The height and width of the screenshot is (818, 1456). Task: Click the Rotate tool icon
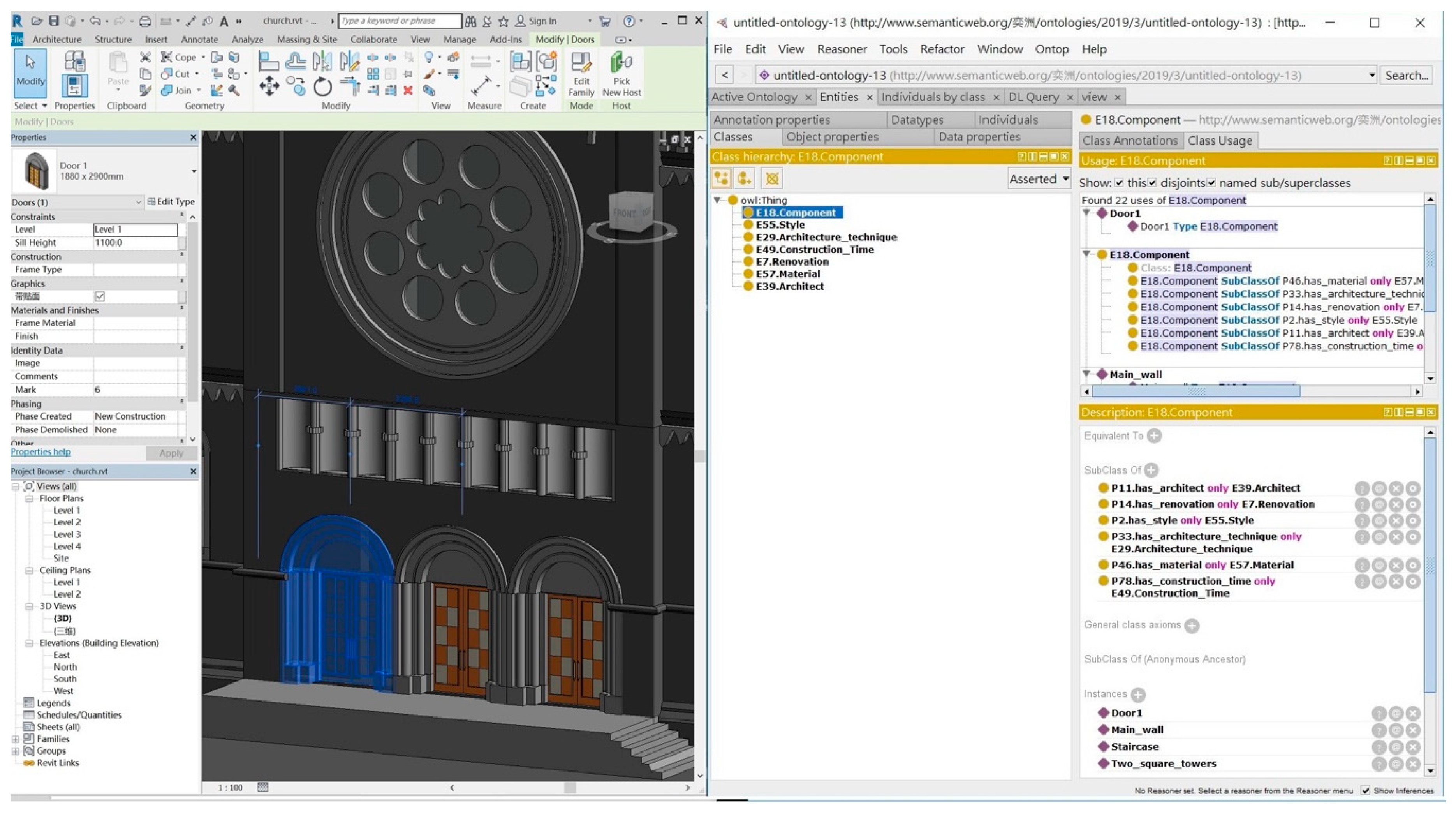[x=323, y=87]
